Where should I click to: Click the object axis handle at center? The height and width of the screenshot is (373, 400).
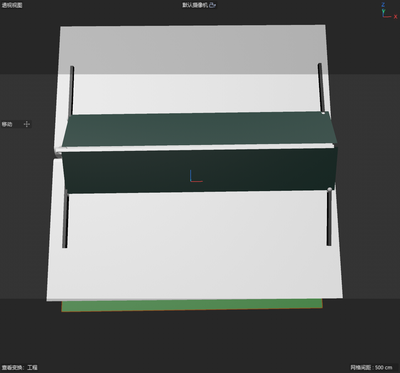click(x=196, y=176)
